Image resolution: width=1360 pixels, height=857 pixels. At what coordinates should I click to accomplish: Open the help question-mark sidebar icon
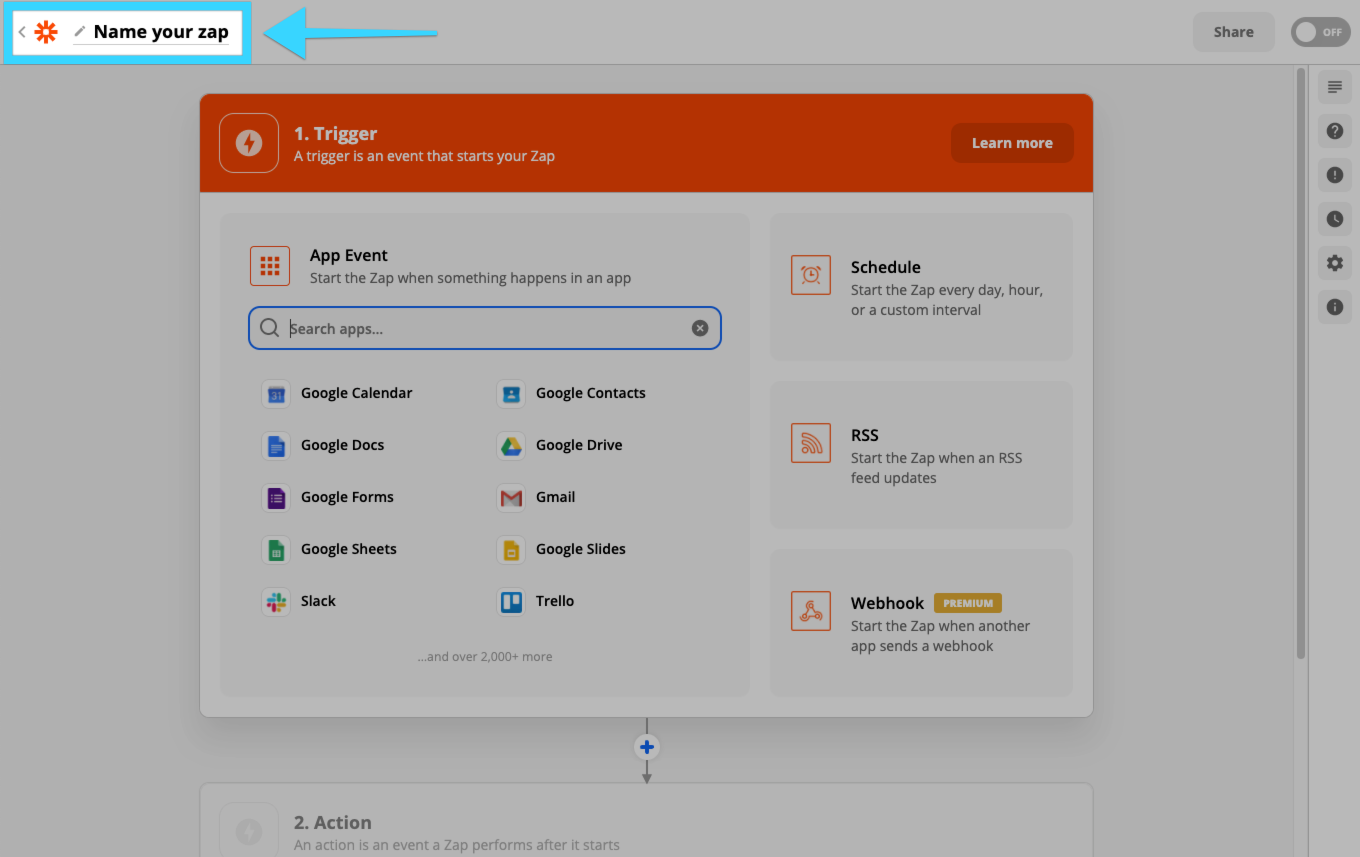coord(1334,131)
